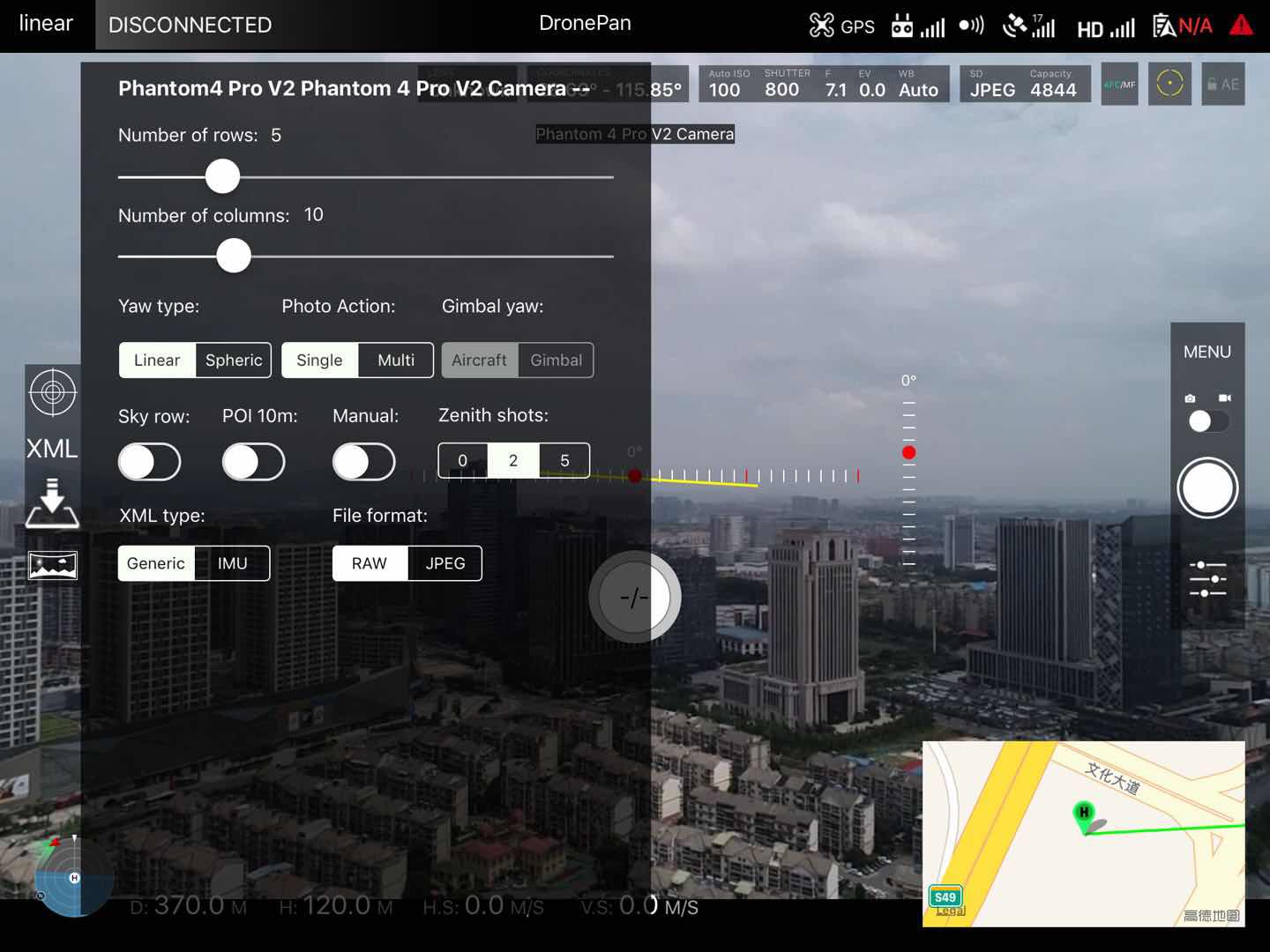
Task: Click the Number of rows slider handle
Action: coord(222,177)
